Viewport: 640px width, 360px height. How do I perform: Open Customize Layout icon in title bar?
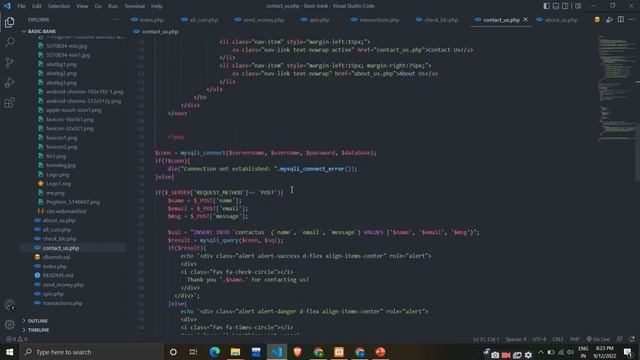coord(578,6)
